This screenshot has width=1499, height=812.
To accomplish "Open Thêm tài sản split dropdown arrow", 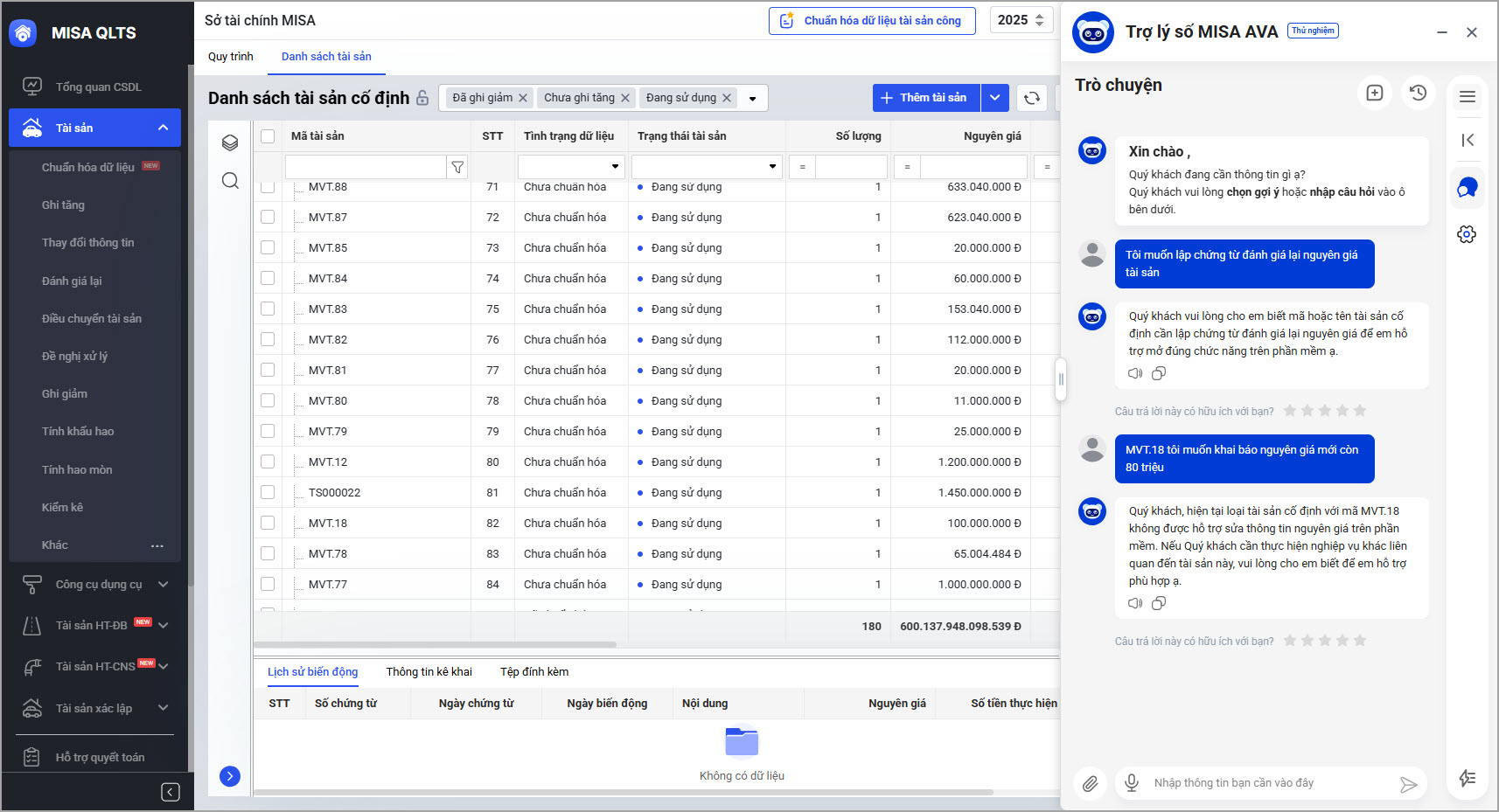I will tap(995, 98).
